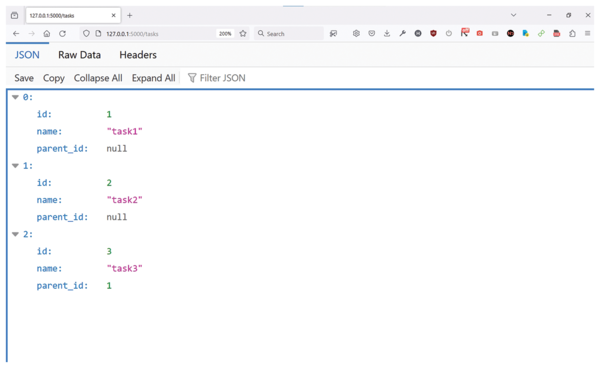Click the null parent_id value of item 0

[117, 148]
